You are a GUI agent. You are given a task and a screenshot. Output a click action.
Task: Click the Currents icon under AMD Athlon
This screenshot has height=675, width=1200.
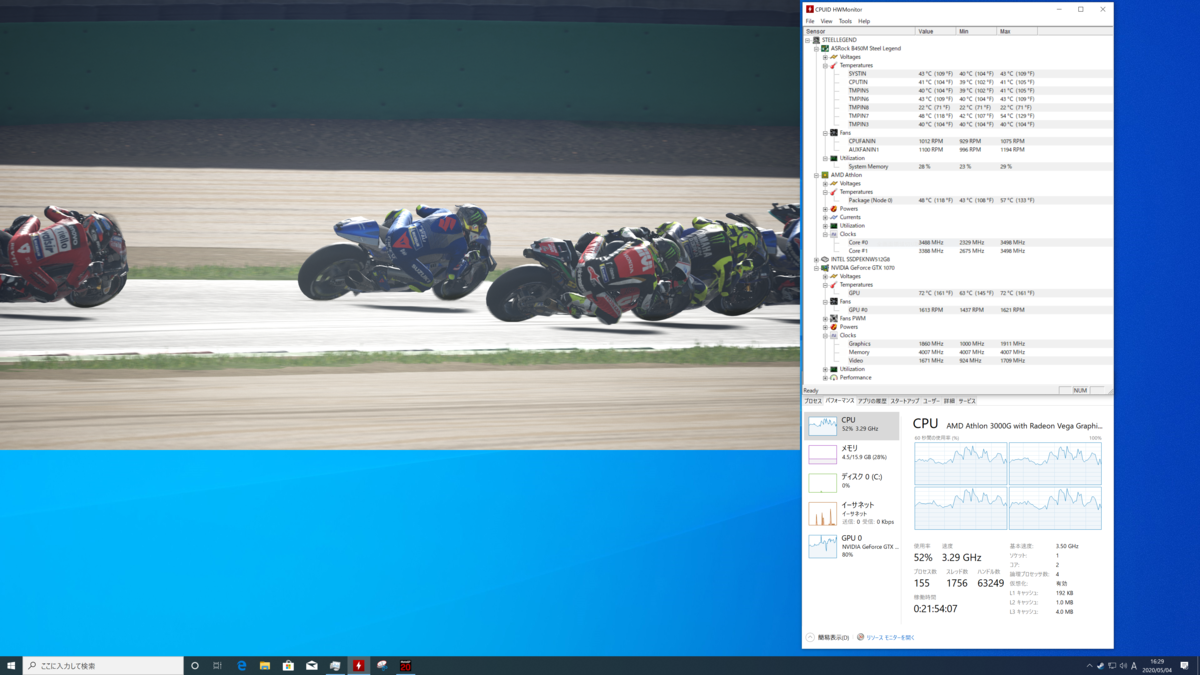(834, 217)
